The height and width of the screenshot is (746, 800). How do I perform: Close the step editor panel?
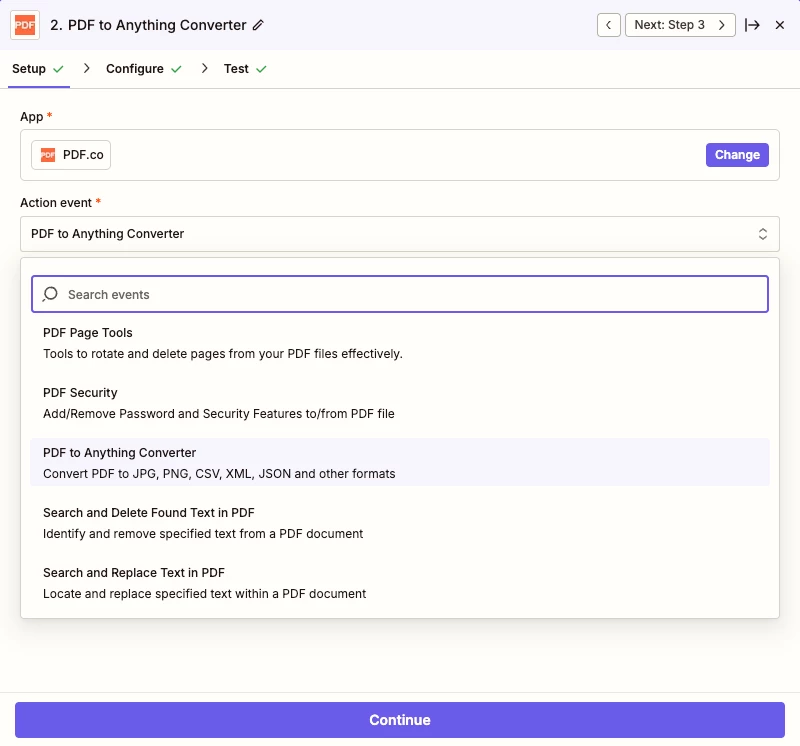click(780, 25)
